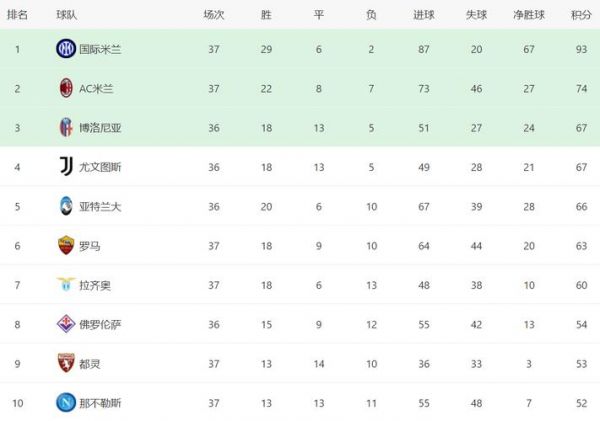Sort by the 进球 column header

[x=424, y=15]
